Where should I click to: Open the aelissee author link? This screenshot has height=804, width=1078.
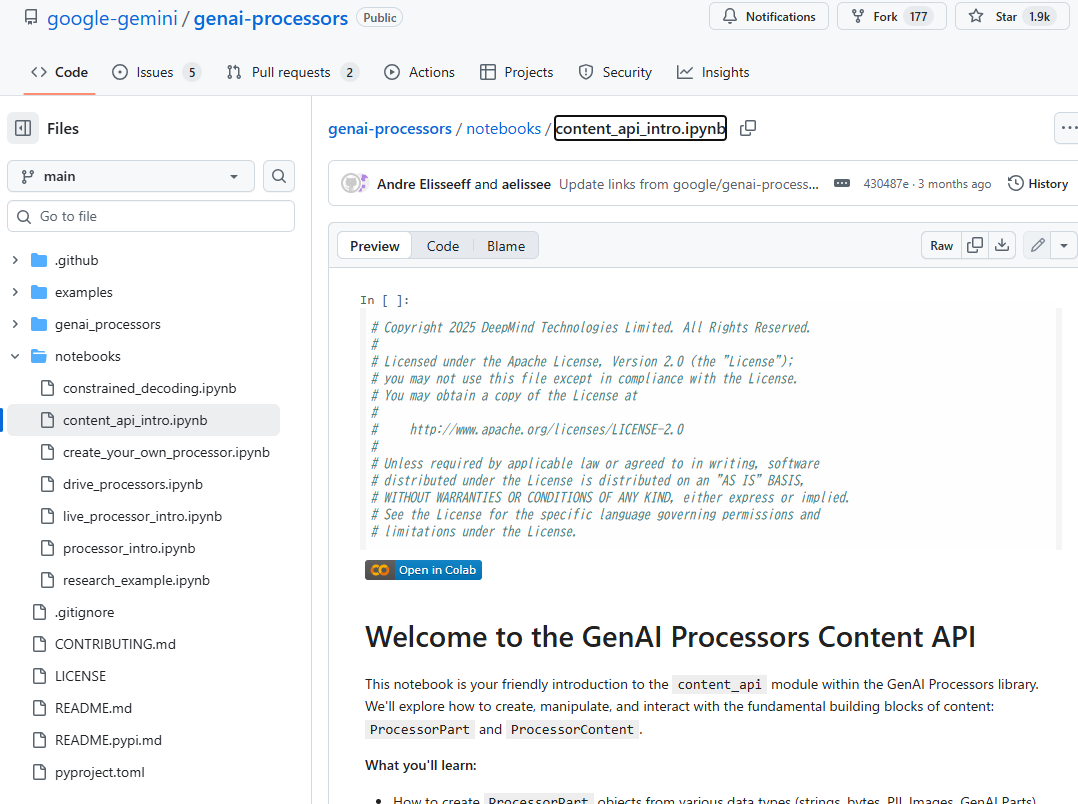526,184
